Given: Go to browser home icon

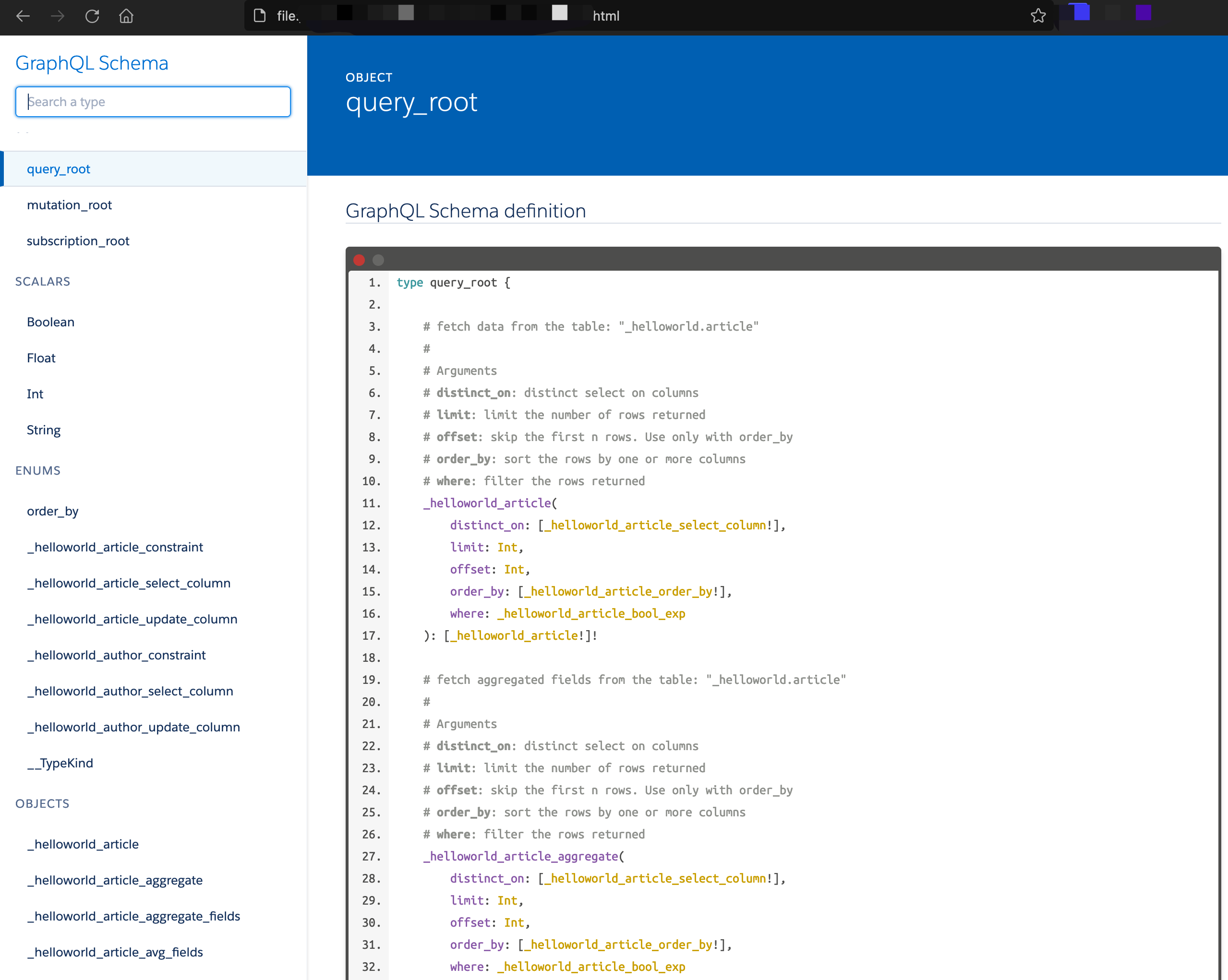Looking at the screenshot, I should point(126,16).
